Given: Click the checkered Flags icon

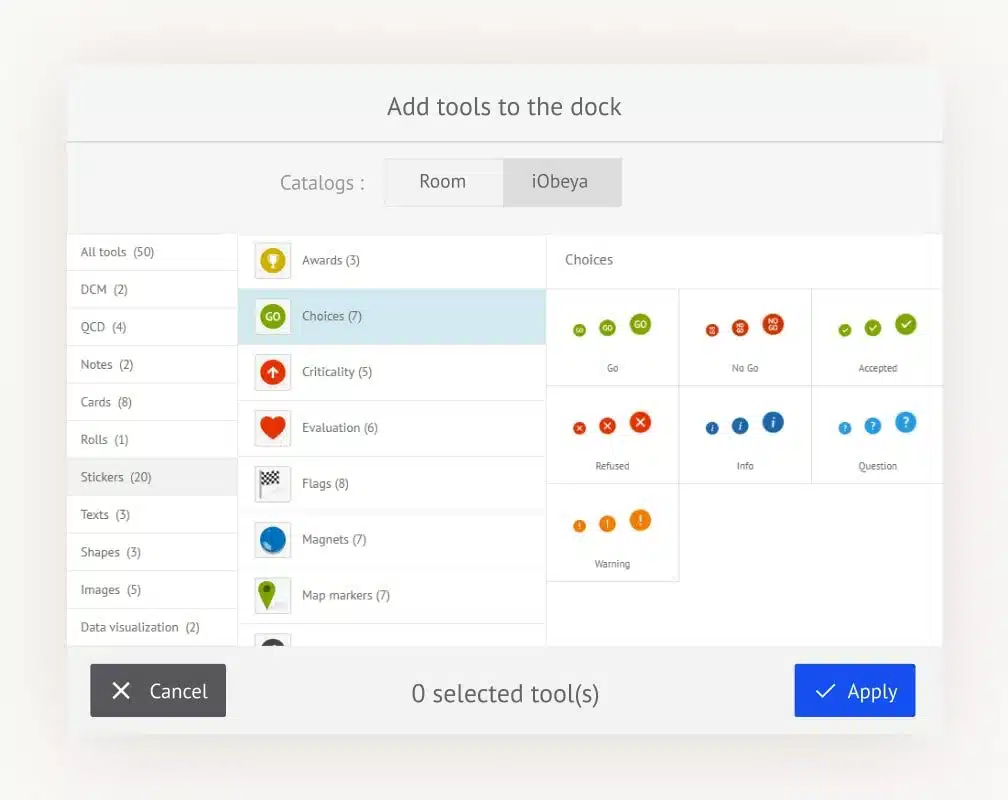Looking at the screenshot, I should (272, 484).
